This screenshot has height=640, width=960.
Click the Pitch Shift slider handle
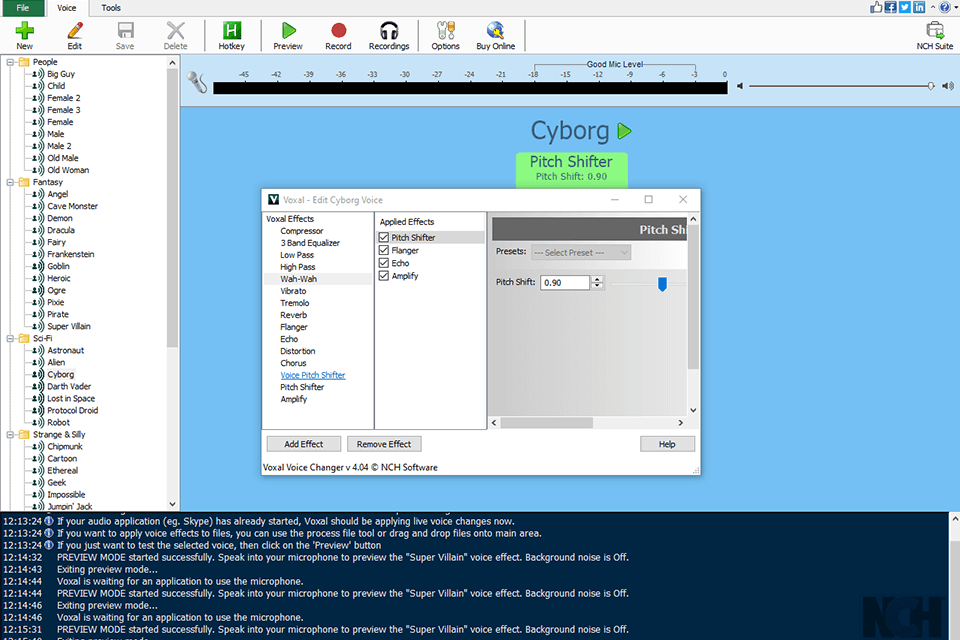(x=662, y=284)
